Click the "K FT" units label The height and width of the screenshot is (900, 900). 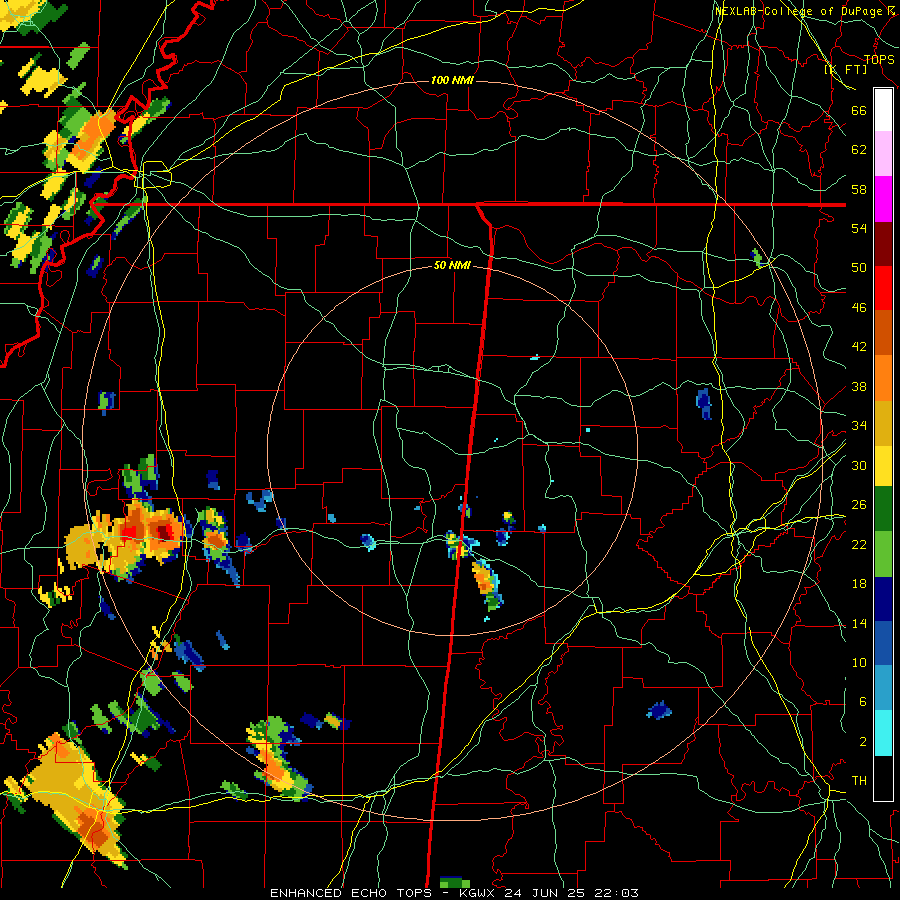(846, 69)
